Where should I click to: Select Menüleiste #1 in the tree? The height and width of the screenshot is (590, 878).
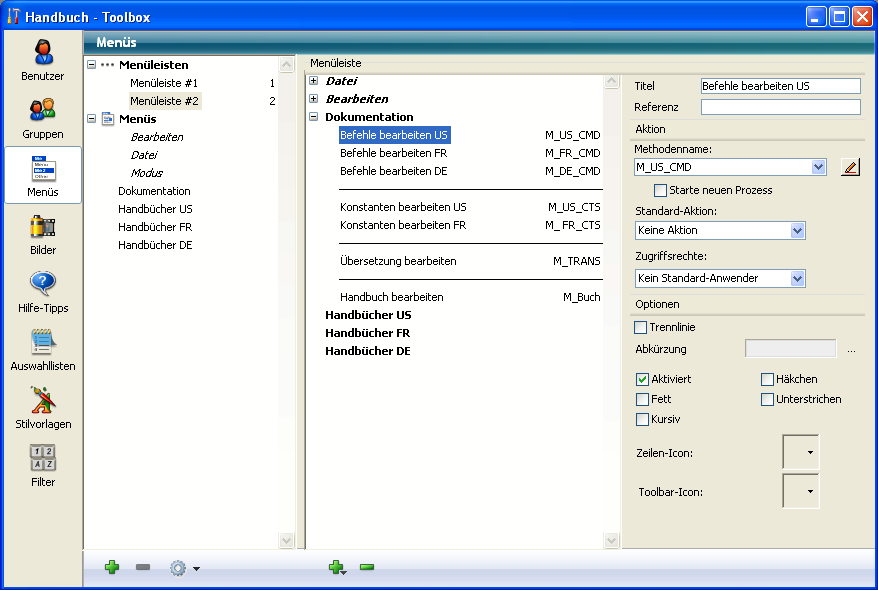164,83
